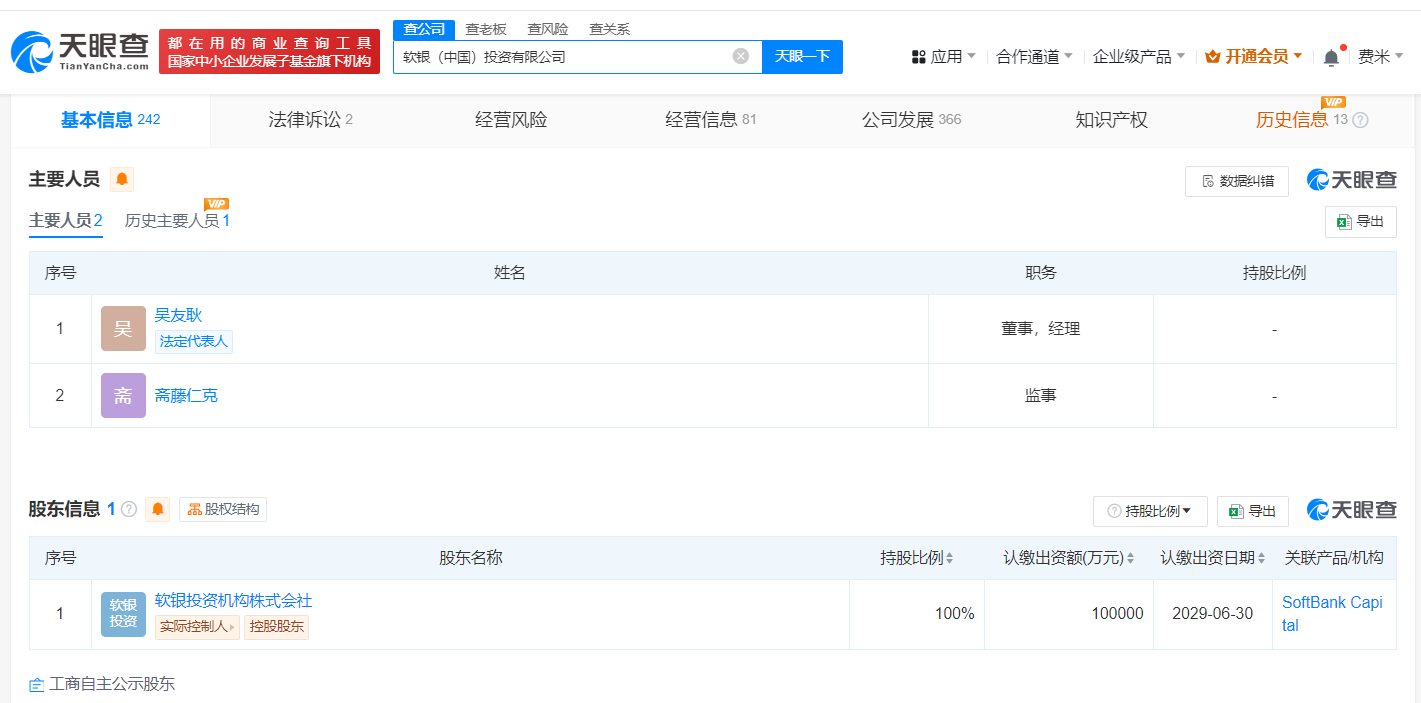Switch to the 经营信息 tab
The width and height of the screenshot is (1421, 703).
(711, 120)
